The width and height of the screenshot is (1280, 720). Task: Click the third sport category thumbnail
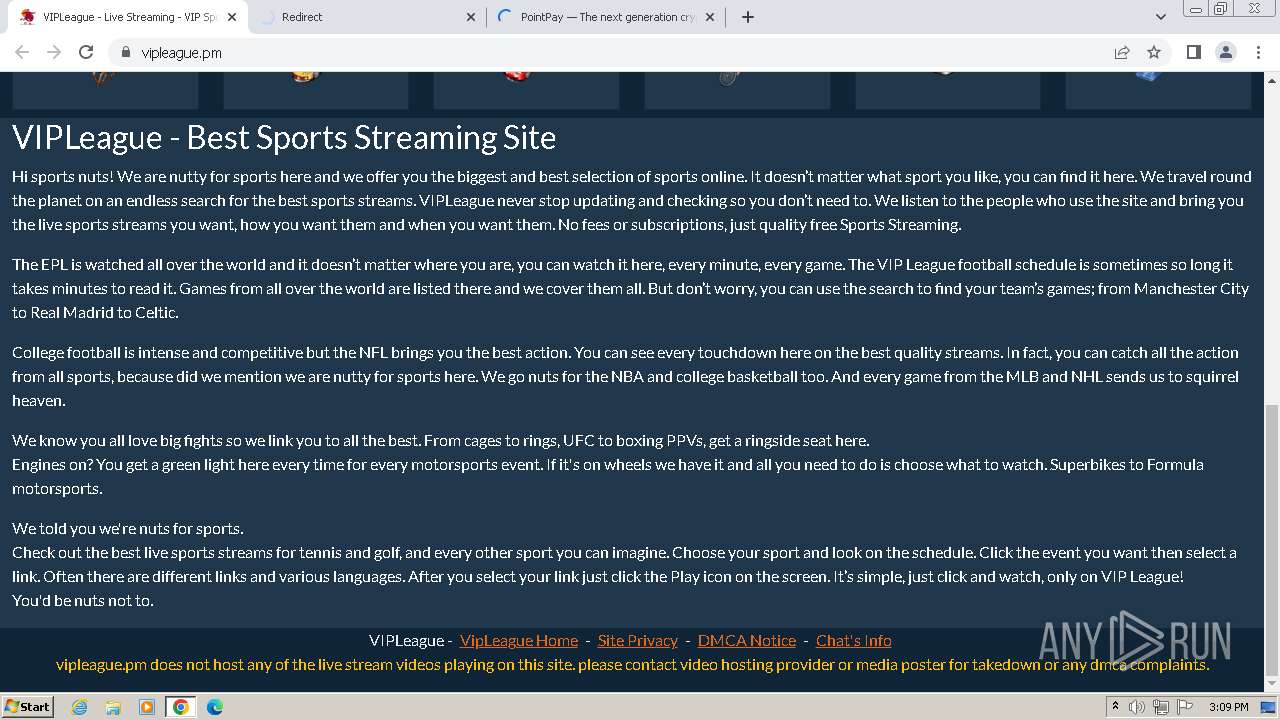(x=526, y=90)
